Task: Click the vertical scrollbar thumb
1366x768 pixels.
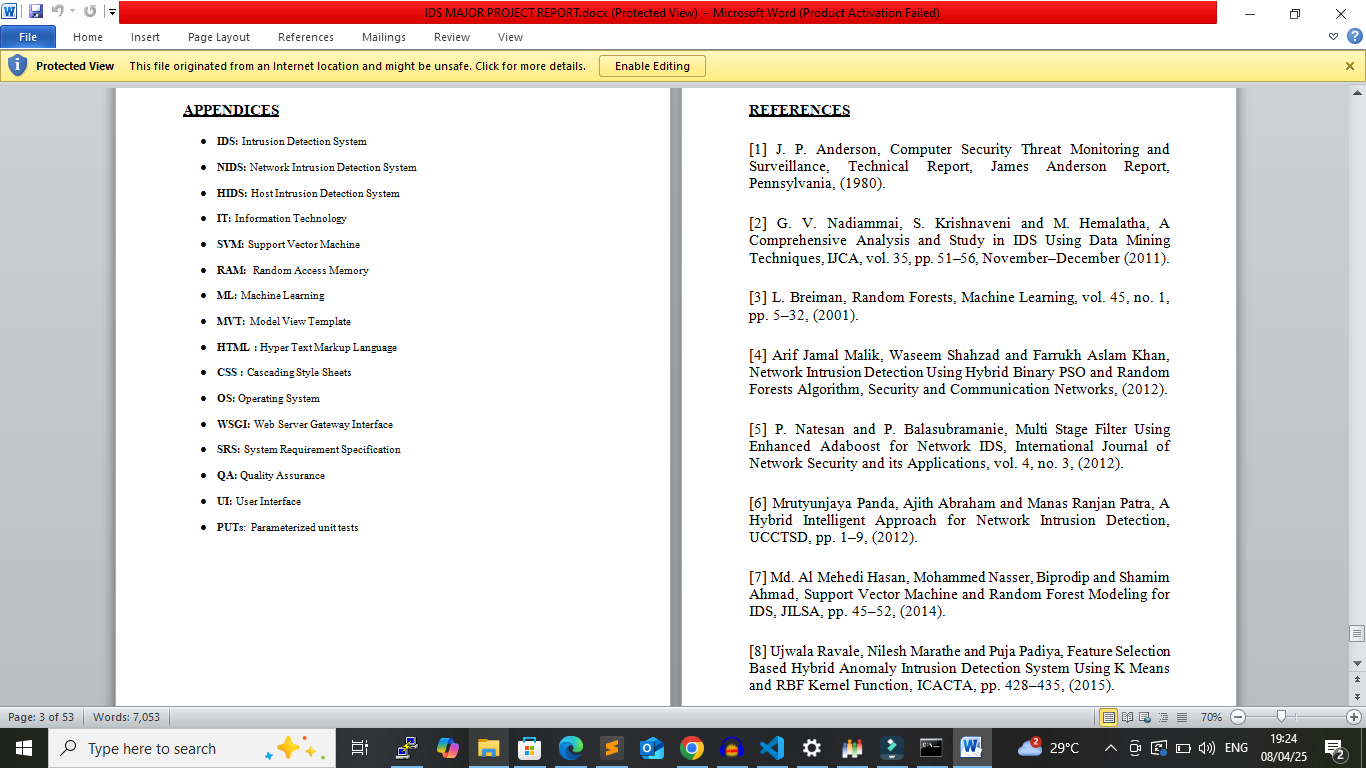Action: 1357,634
